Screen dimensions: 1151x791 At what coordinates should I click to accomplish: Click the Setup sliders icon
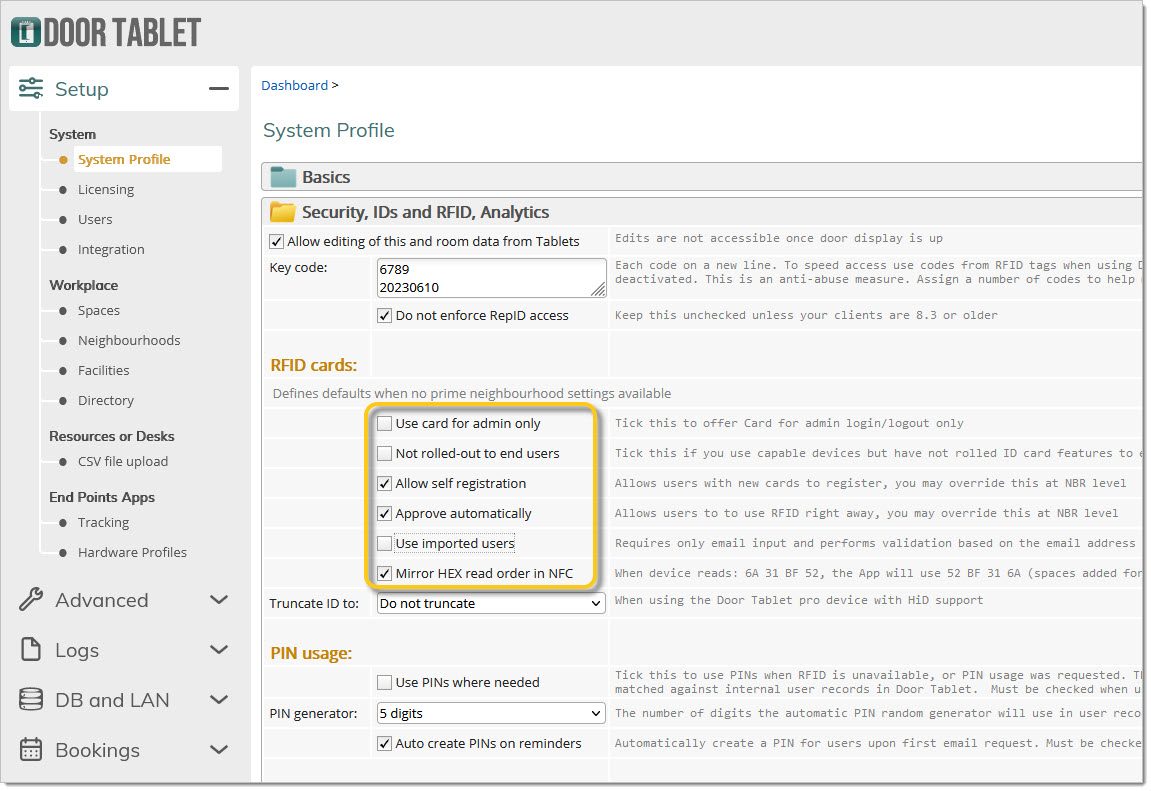tap(31, 89)
